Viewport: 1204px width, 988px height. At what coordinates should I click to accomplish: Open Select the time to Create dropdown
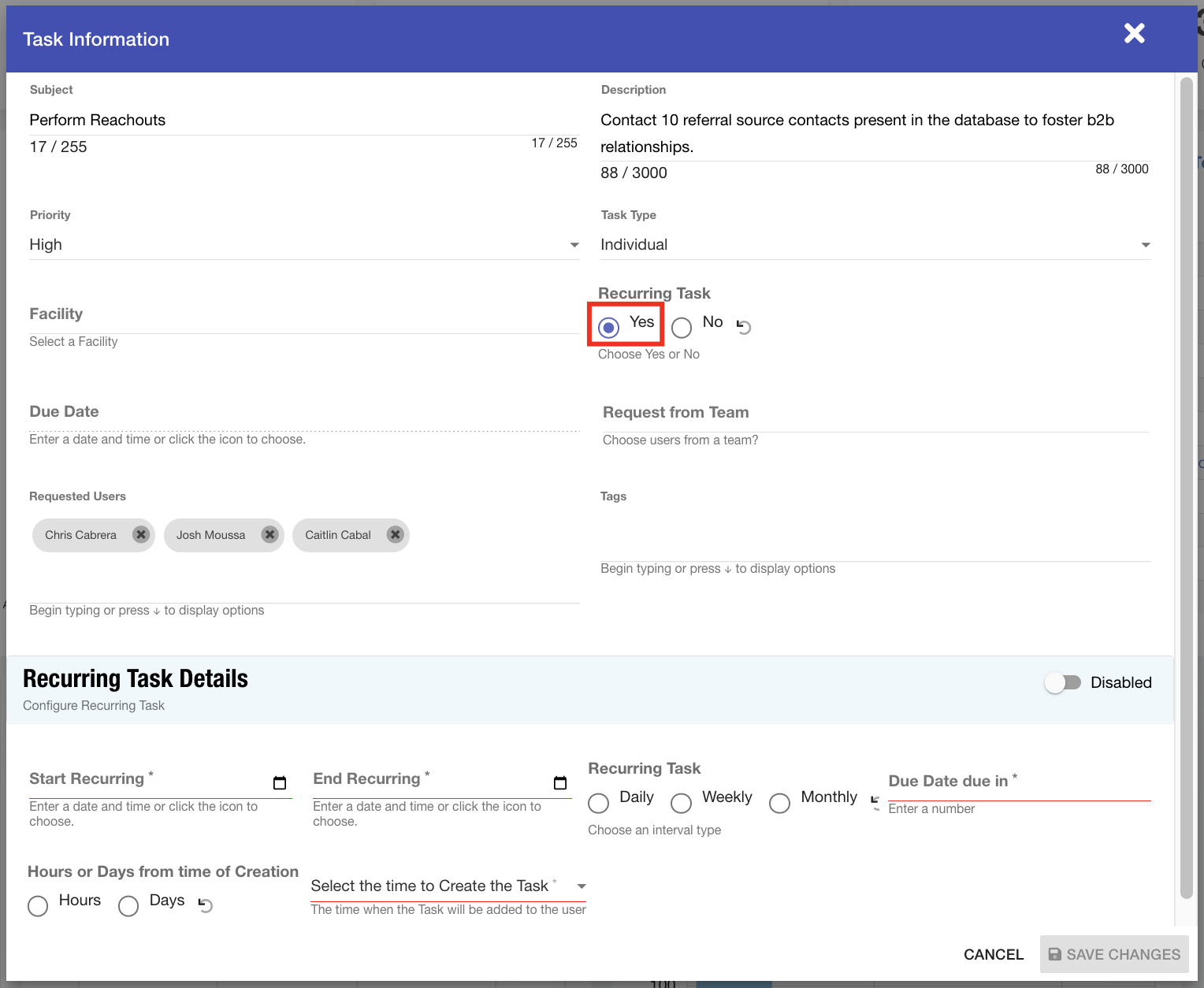(x=448, y=886)
